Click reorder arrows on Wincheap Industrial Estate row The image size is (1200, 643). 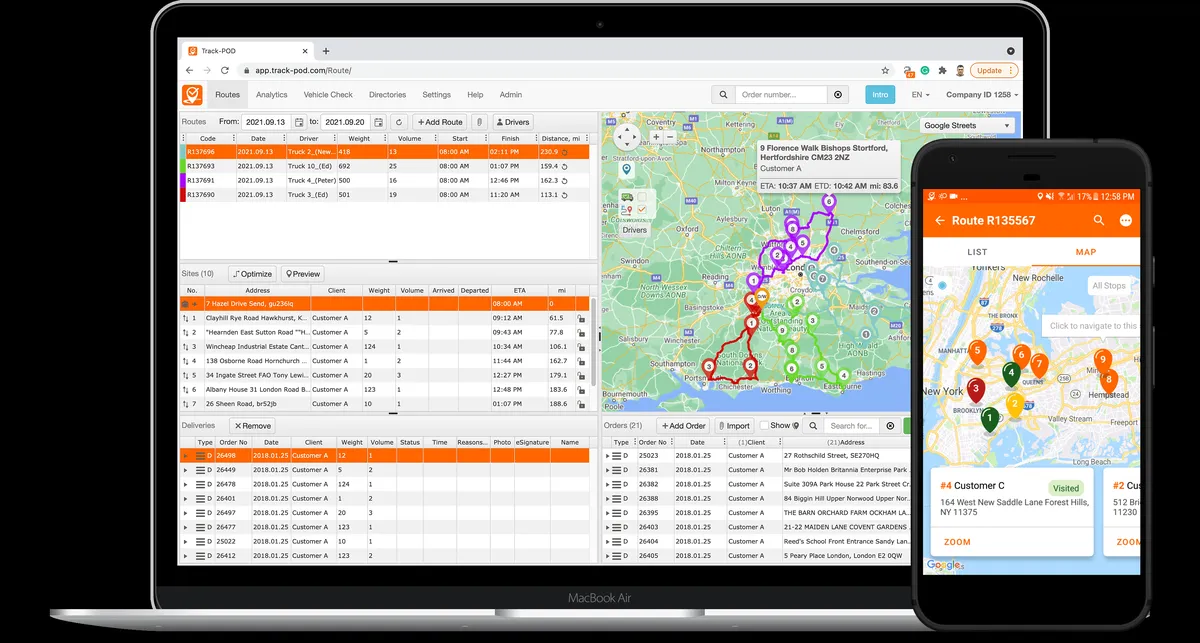tap(186, 347)
